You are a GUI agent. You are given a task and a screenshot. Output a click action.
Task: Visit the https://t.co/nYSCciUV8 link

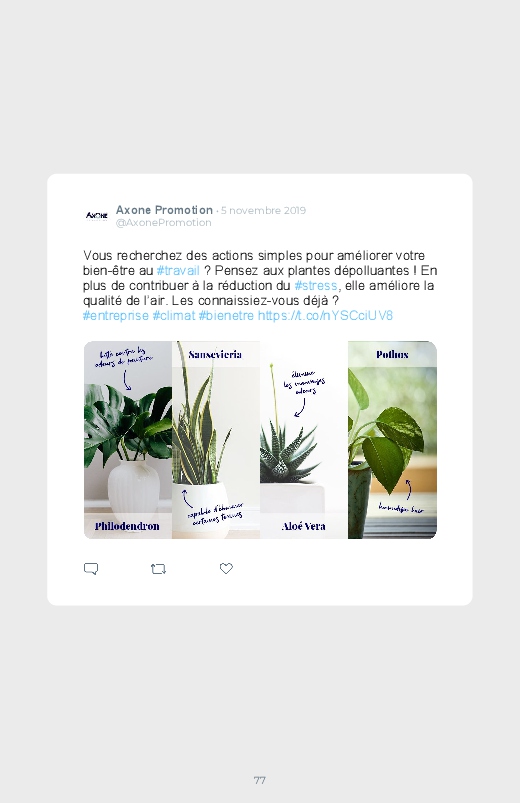(325, 315)
